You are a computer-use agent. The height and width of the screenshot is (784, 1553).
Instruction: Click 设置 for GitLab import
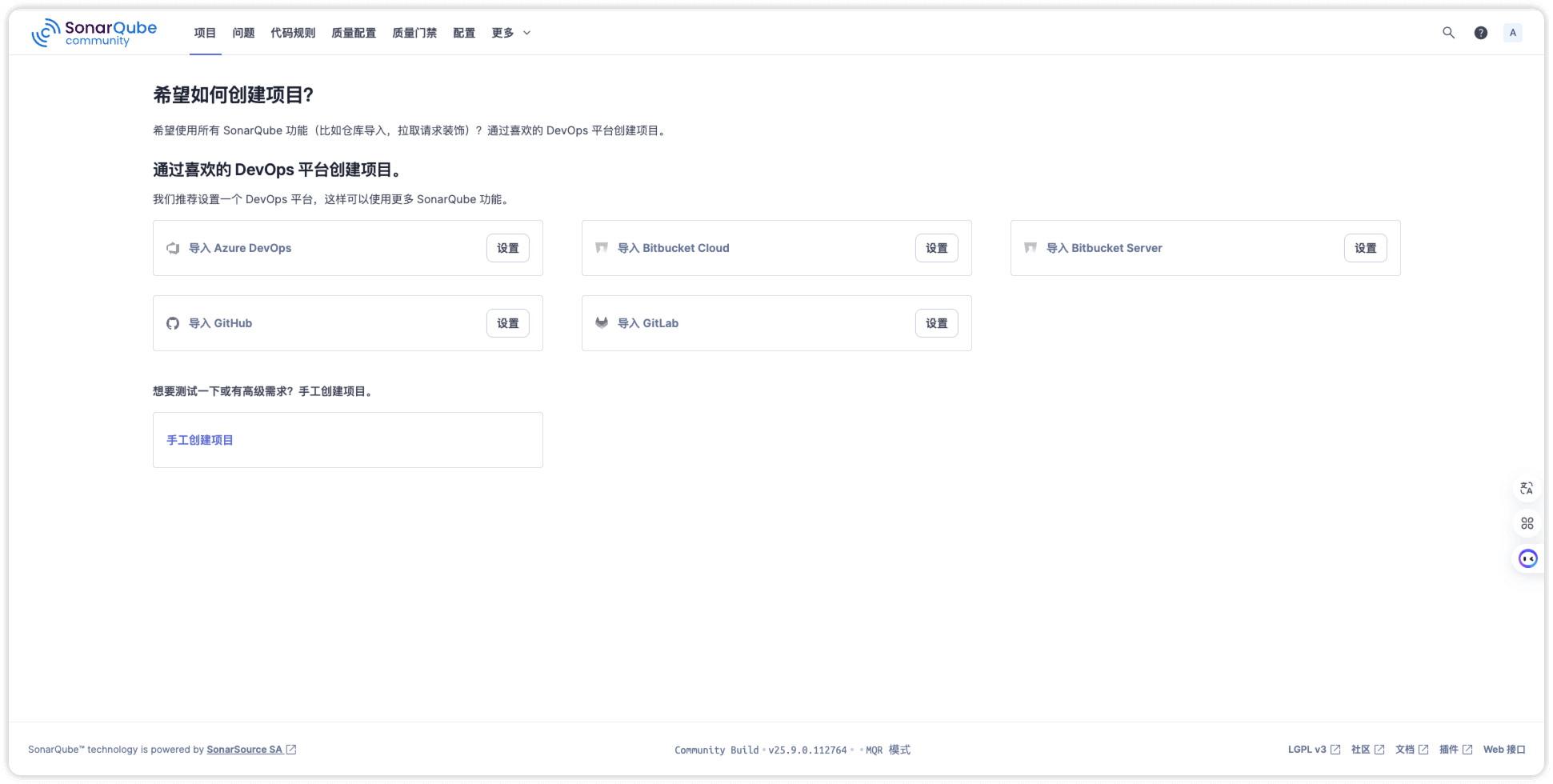[x=937, y=323]
